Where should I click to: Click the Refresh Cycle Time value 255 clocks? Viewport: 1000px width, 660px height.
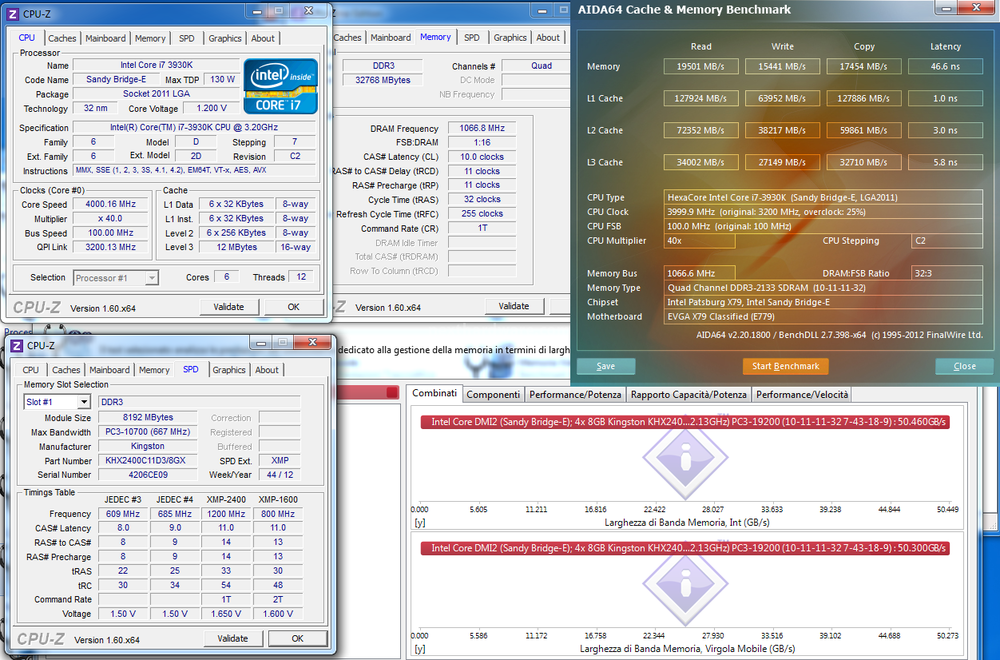pyautogui.click(x=482, y=214)
